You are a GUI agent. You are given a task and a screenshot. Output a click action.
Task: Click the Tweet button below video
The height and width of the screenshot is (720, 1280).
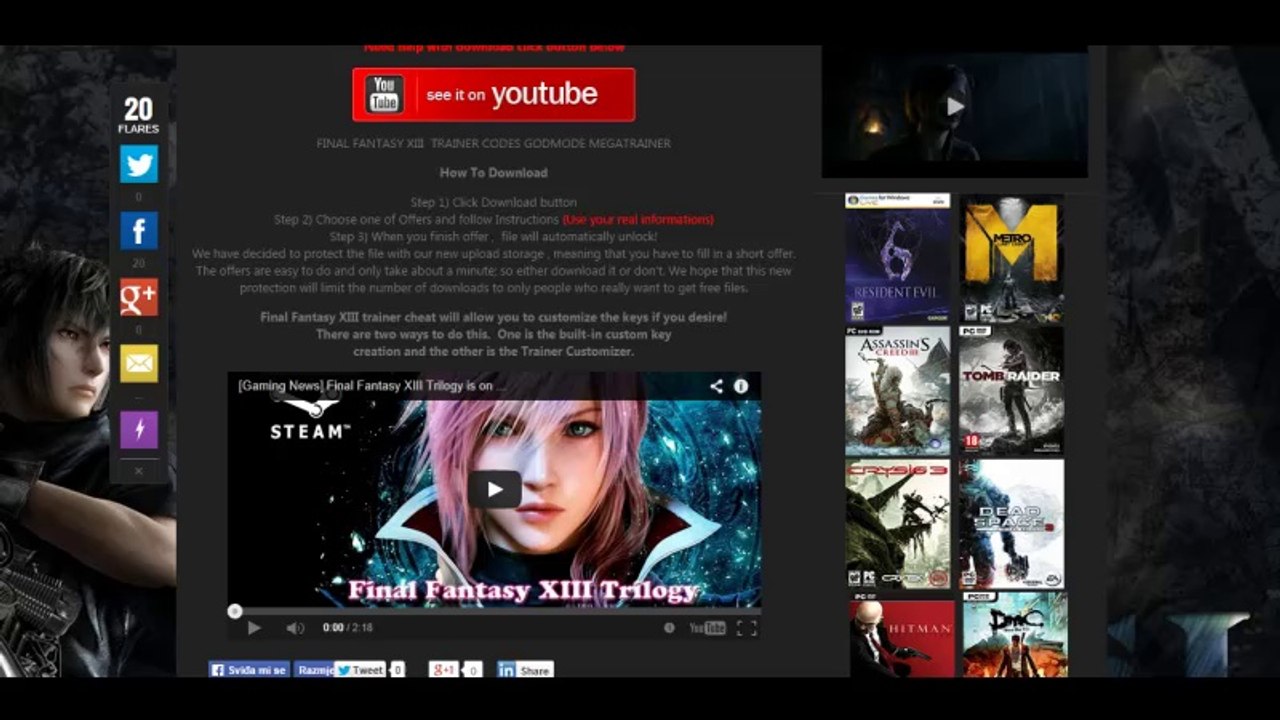point(360,670)
